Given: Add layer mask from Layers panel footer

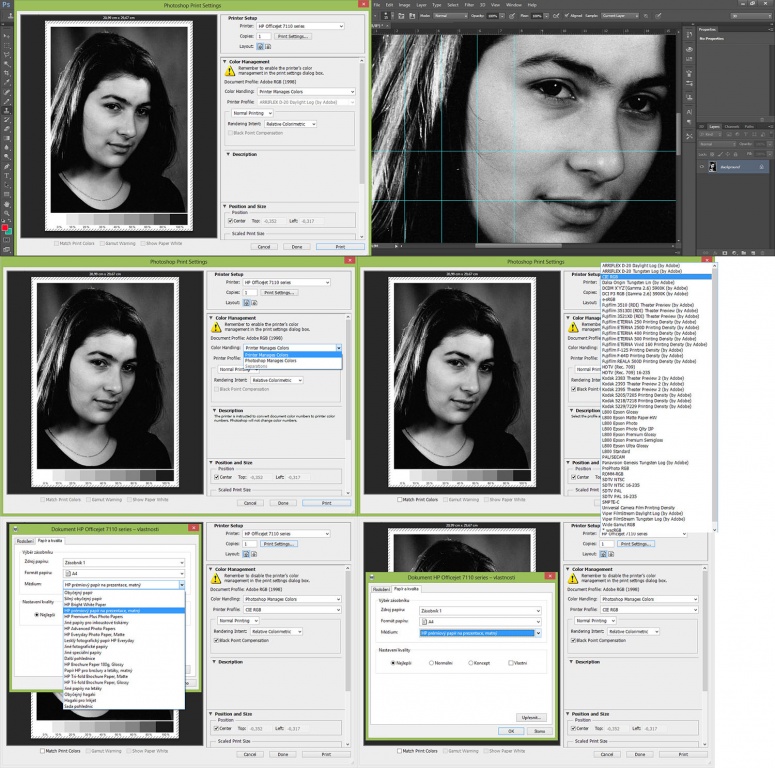Looking at the screenshot, I should click(725, 253).
